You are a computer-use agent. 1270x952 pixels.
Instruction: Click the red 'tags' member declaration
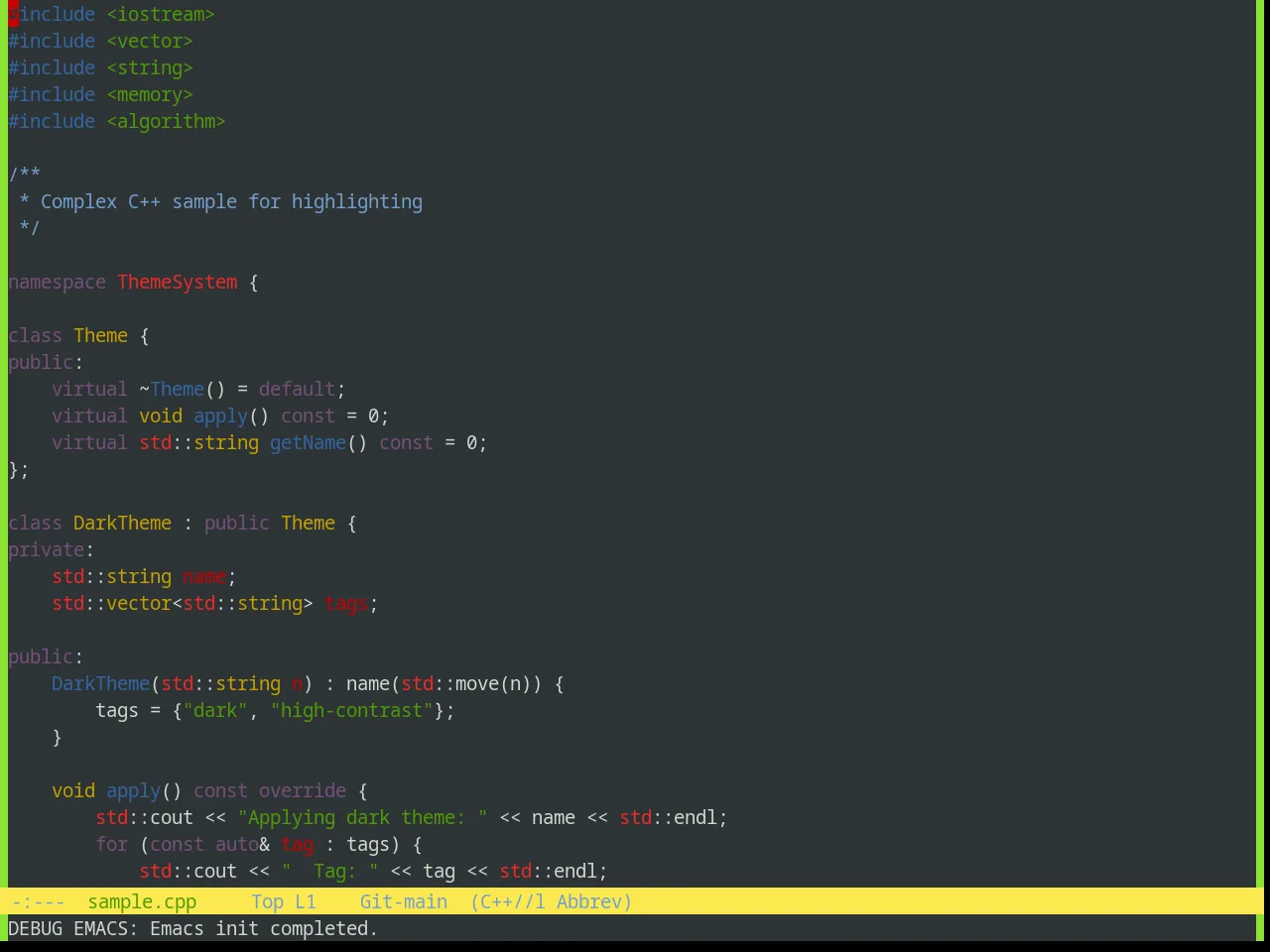click(346, 603)
